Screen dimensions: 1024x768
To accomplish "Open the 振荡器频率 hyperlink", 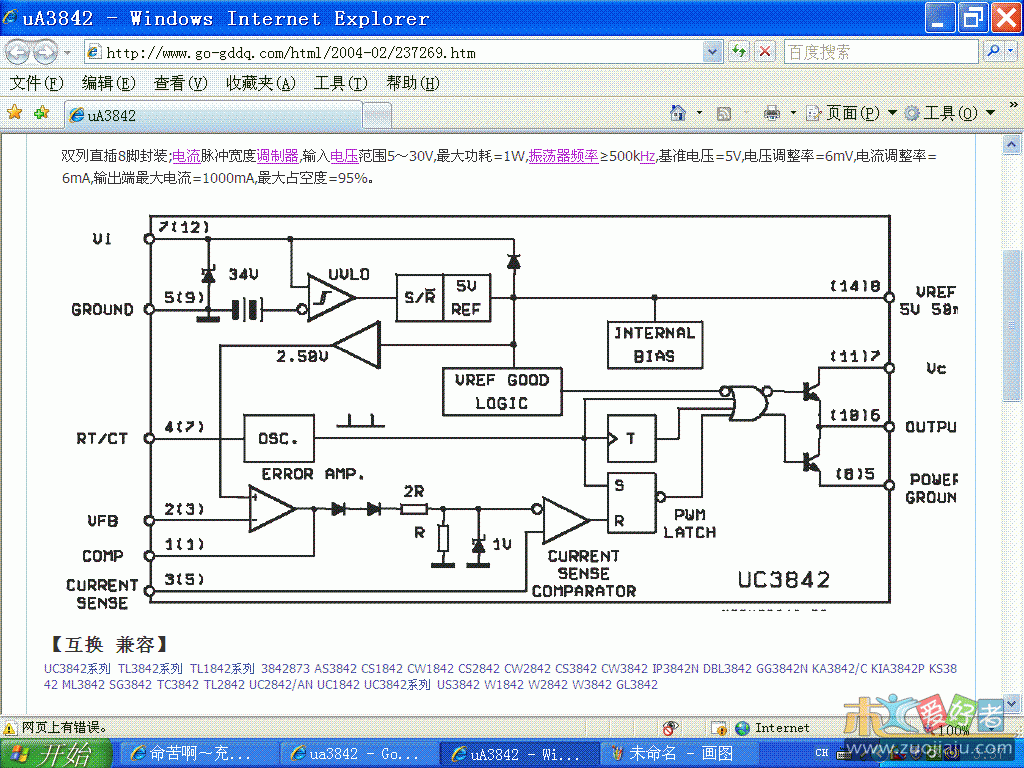I will [563, 156].
